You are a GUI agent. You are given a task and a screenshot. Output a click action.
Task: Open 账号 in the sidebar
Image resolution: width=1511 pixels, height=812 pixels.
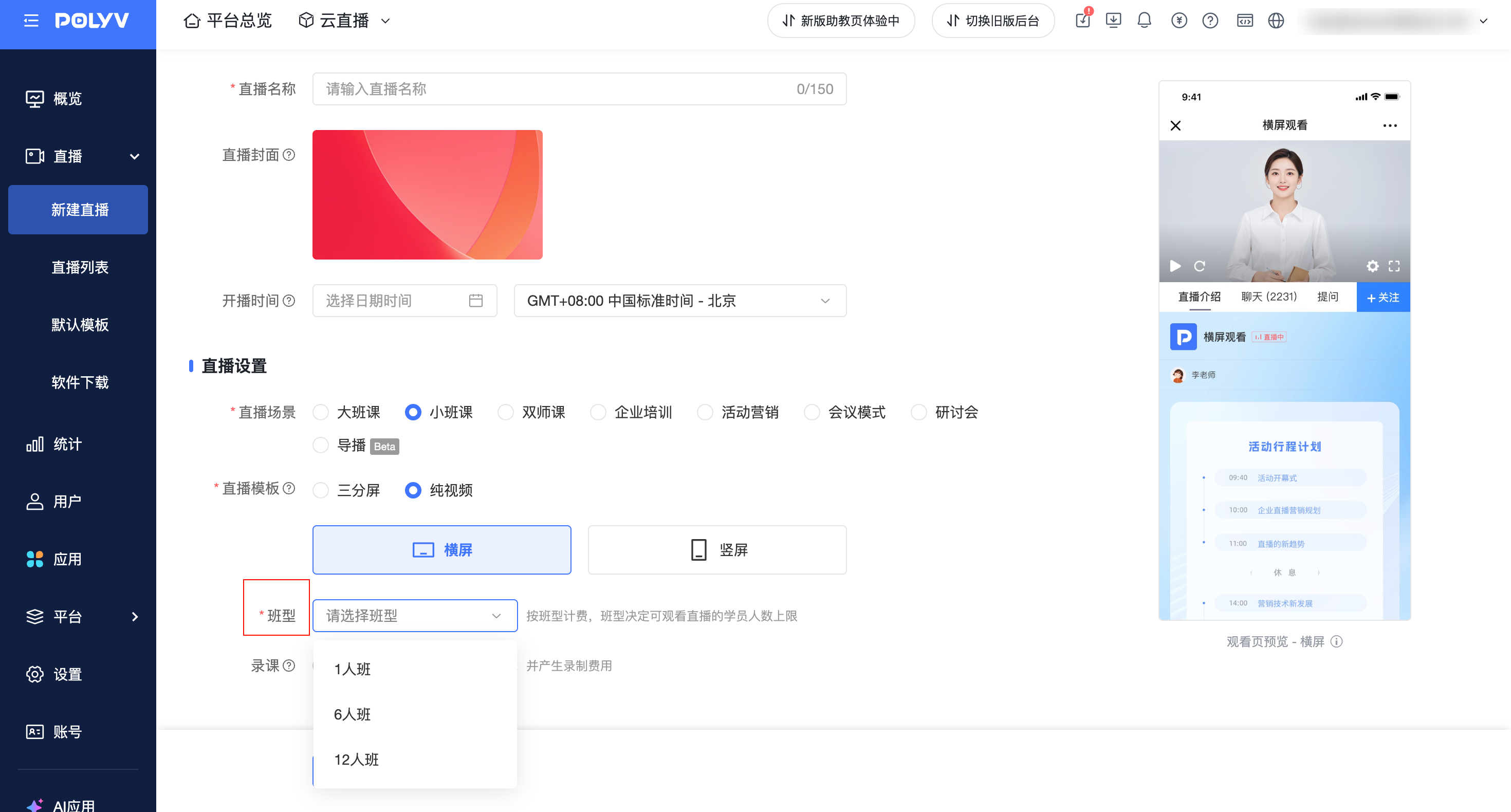click(x=78, y=732)
